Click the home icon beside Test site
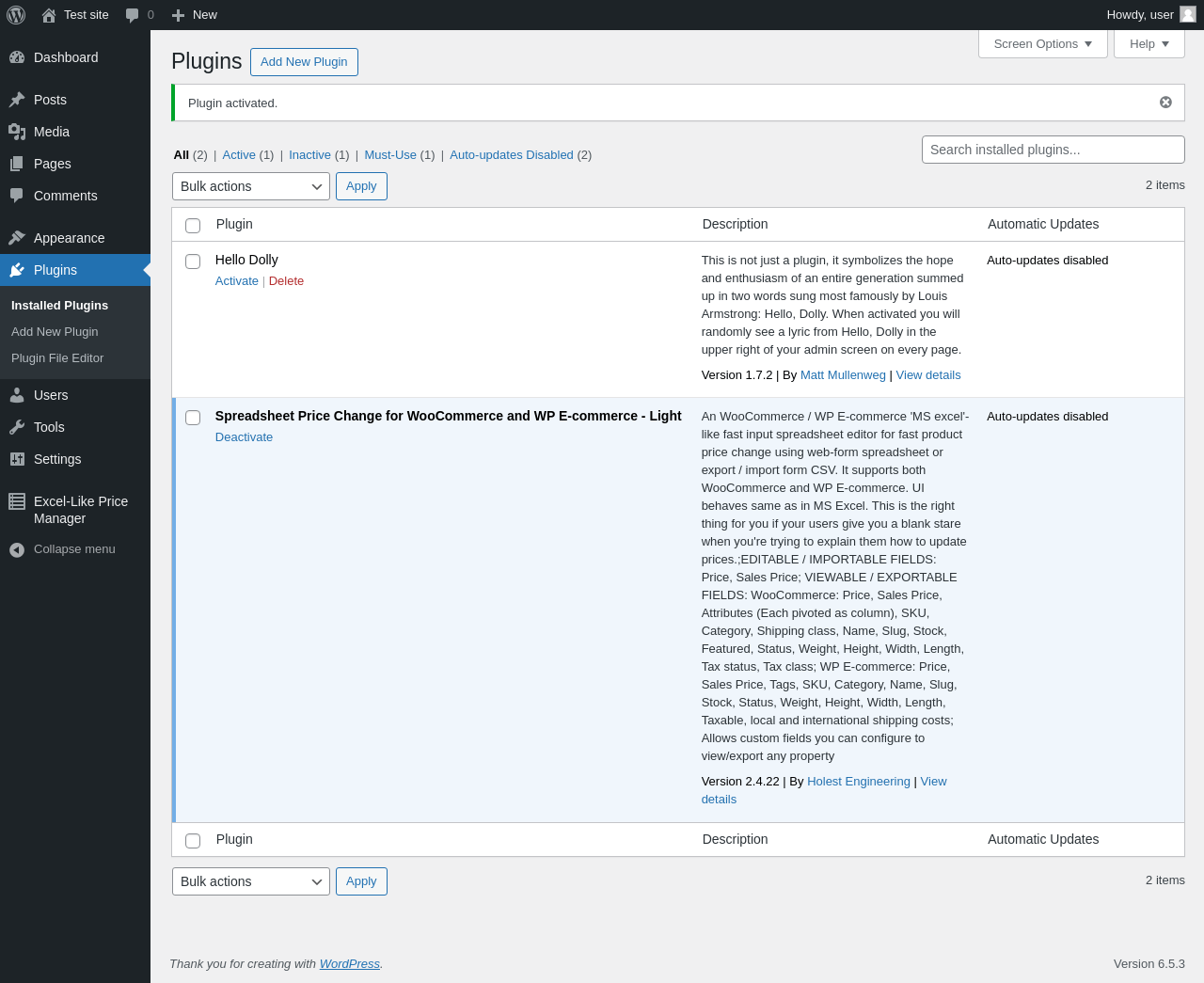The width and height of the screenshot is (1204, 983). click(49, 15)
